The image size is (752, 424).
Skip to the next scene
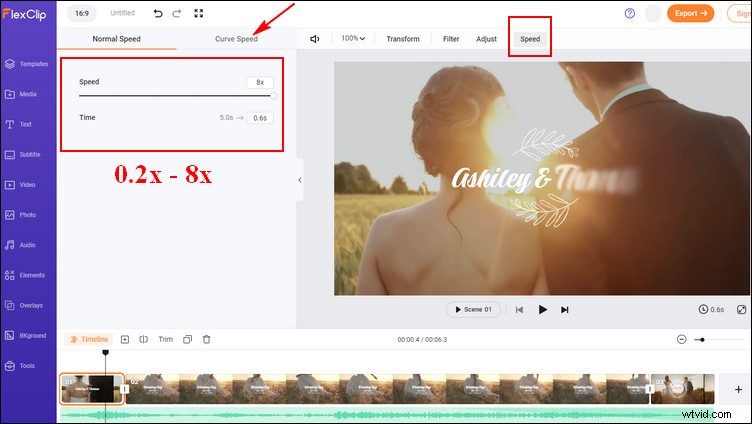coord(565,310)
